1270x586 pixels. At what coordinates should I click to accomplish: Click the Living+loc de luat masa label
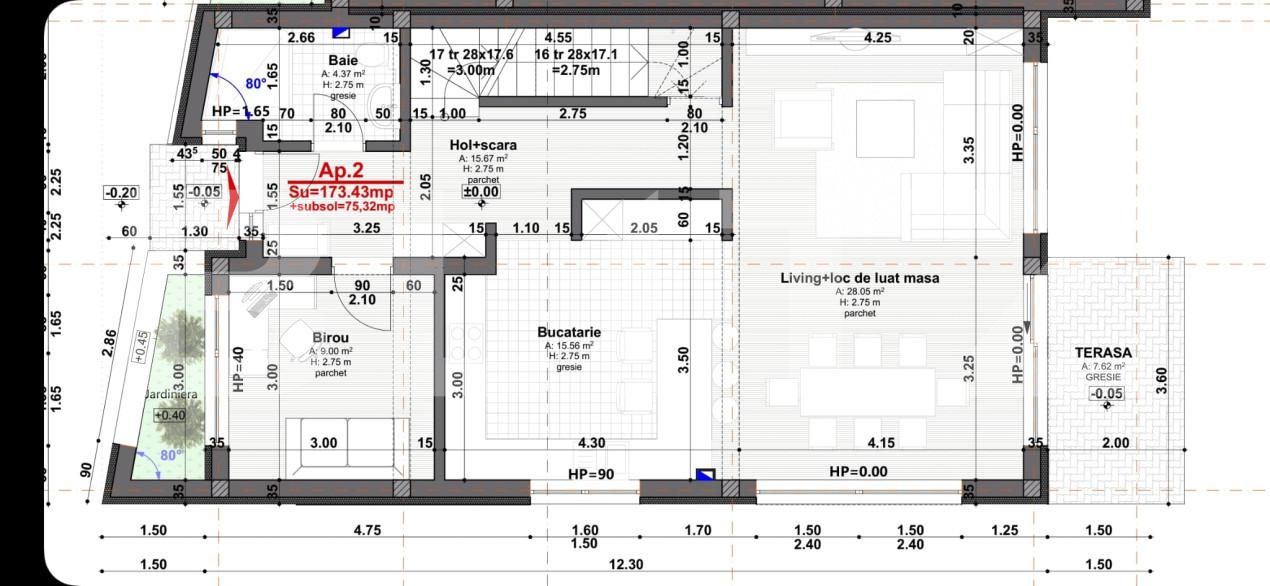pyautogui.click(x=859, y=278)
